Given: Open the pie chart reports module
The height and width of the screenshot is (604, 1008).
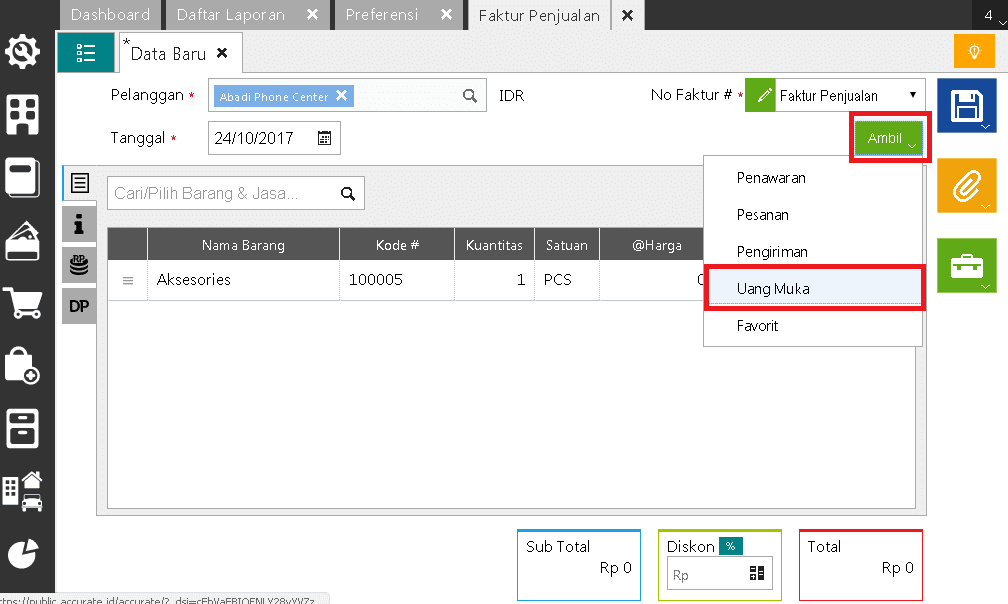Looking at the screenshot, I should click(23, 553).
